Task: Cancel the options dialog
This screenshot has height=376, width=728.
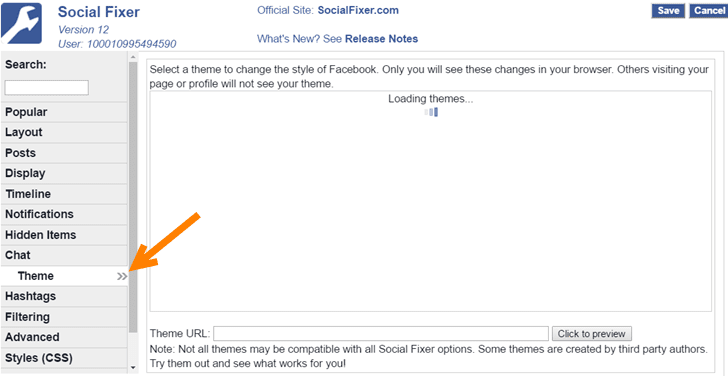Action: [x=709, y=11]
